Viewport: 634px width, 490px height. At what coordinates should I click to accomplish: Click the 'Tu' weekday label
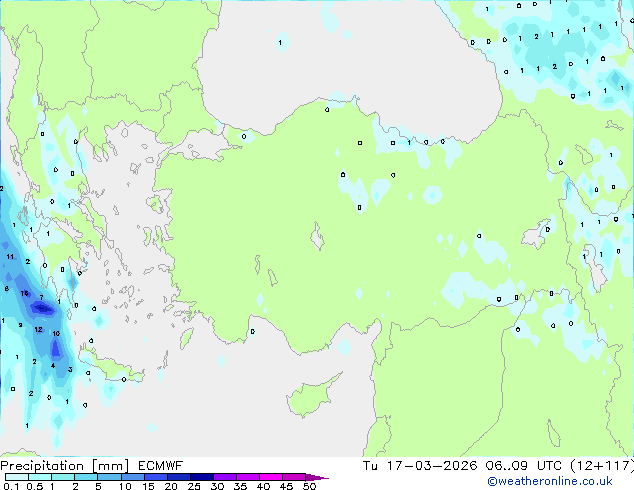pyautogui.click(x=370, y=466)
